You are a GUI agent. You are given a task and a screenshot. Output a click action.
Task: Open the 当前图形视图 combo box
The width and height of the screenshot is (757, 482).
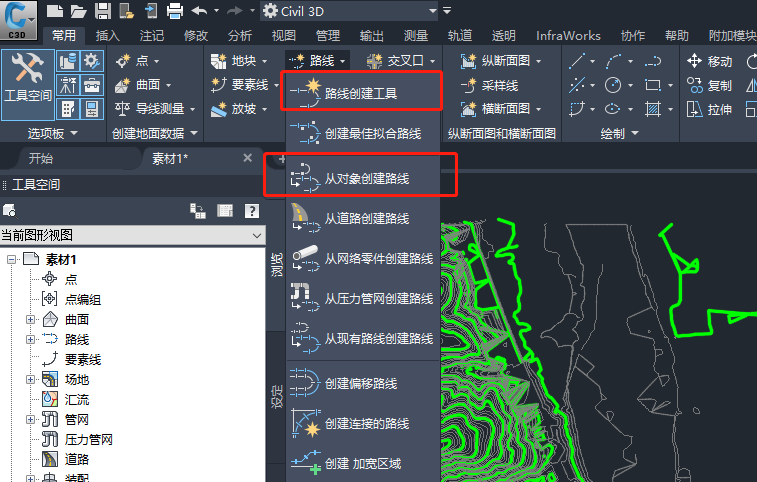[x=132, y=235]
